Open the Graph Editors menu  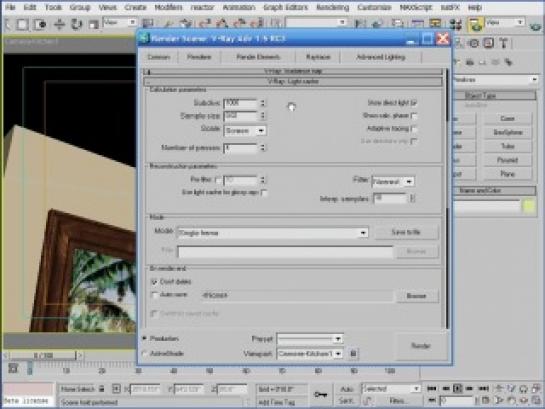[x=286, y=7]
